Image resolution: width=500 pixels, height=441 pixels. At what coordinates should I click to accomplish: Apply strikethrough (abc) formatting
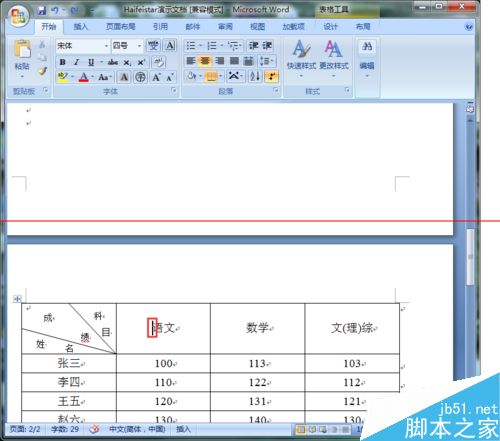(x=113, y=62)
